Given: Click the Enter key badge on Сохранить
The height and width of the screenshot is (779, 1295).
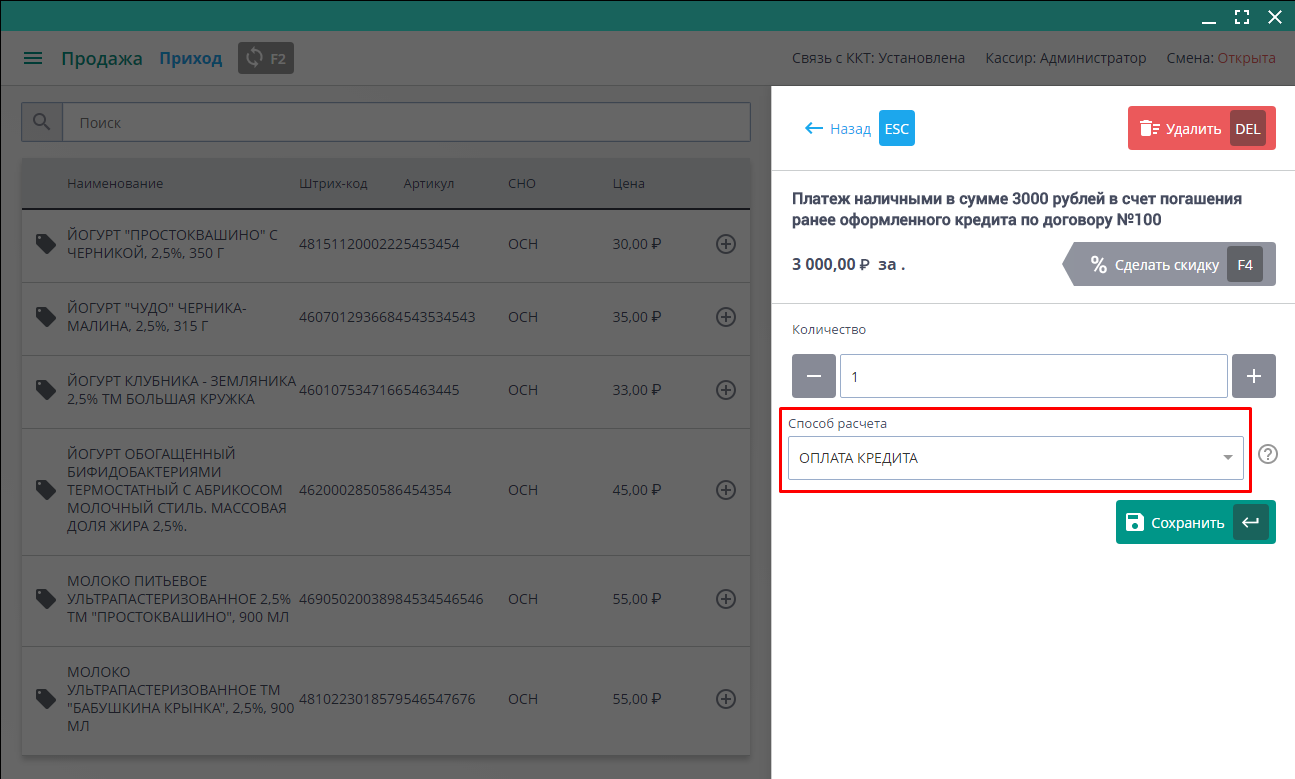Looking at the screenshot, I should (1250, 522).
